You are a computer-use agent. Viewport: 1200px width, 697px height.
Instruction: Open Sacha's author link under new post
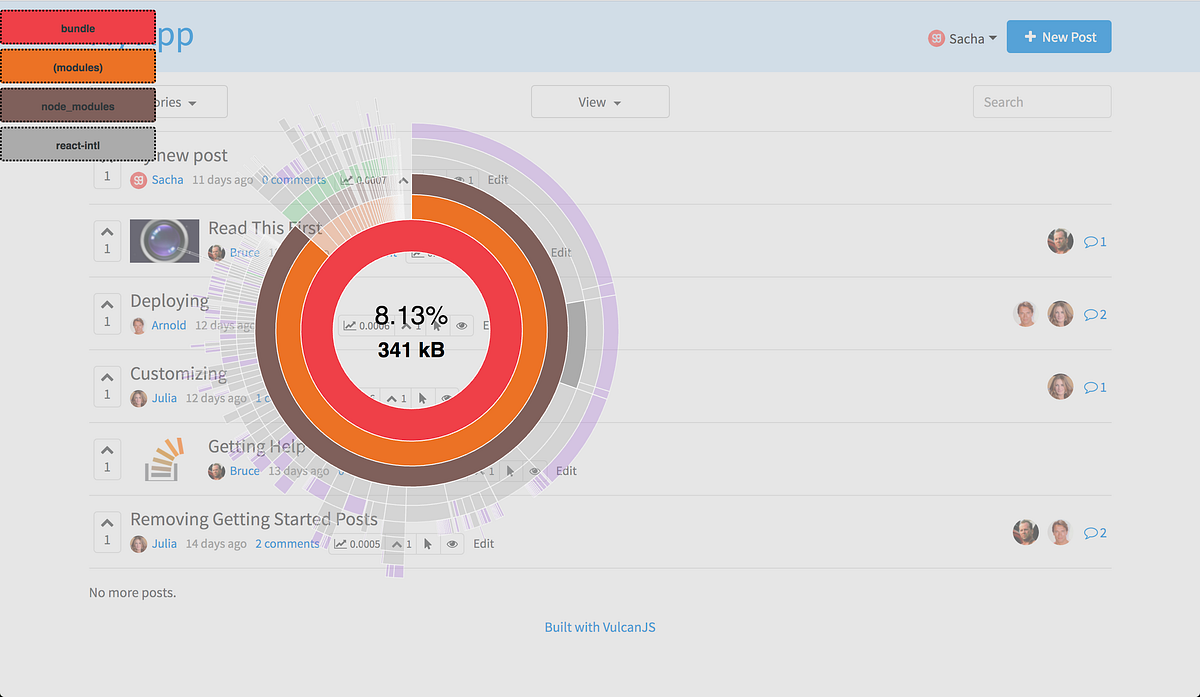point(168,180)
